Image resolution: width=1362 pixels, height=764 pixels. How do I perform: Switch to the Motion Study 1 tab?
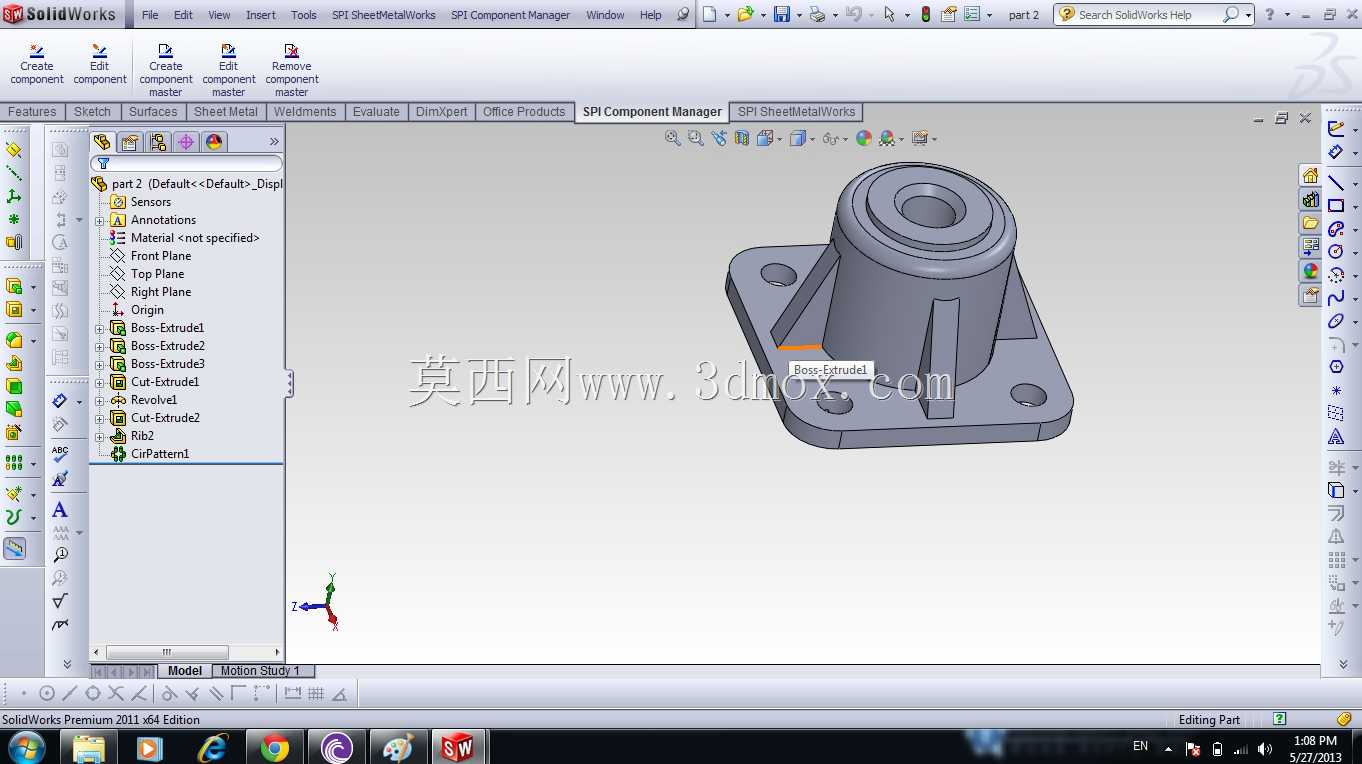(260, 671)
